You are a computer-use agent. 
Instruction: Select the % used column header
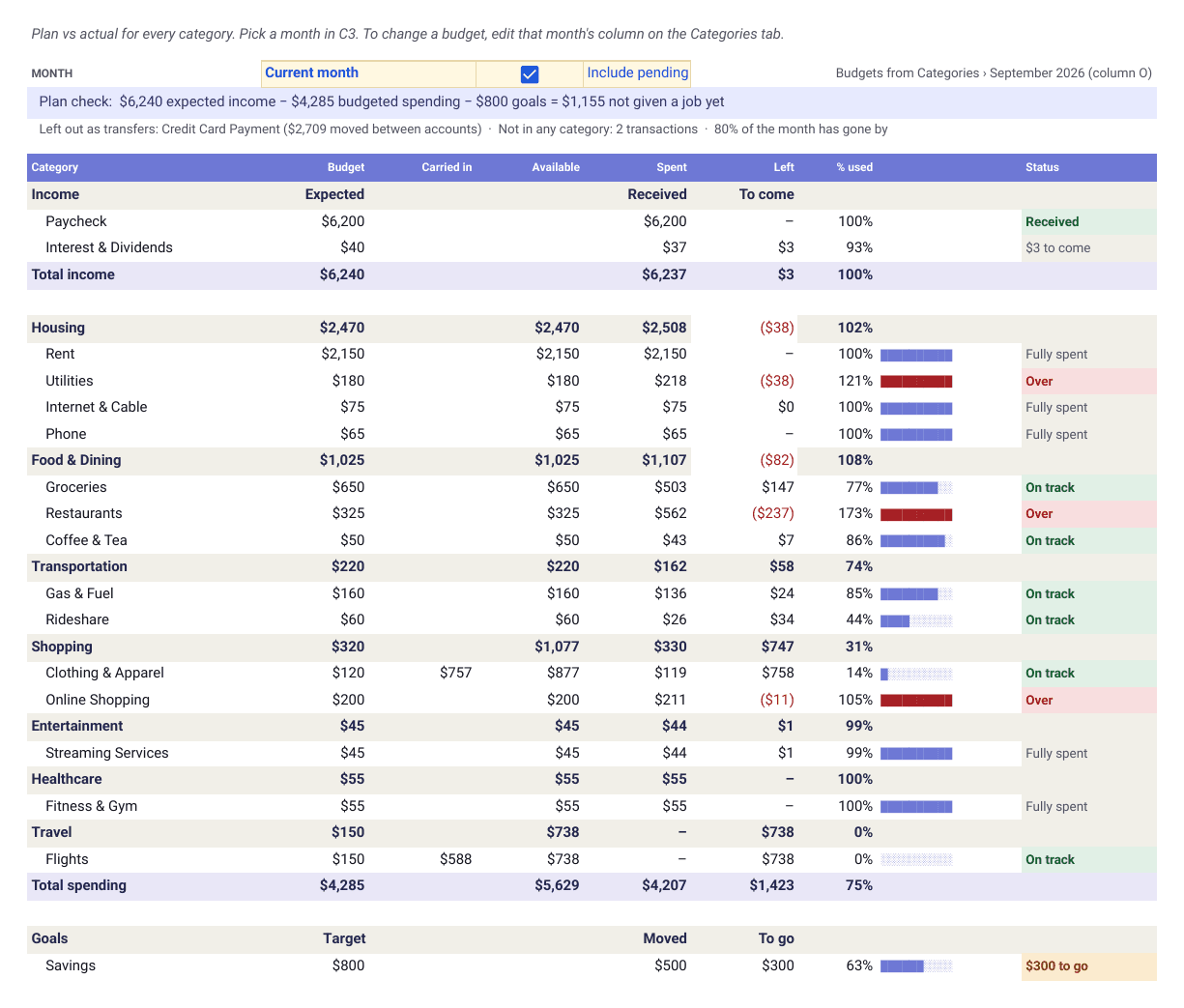(854, 167)
